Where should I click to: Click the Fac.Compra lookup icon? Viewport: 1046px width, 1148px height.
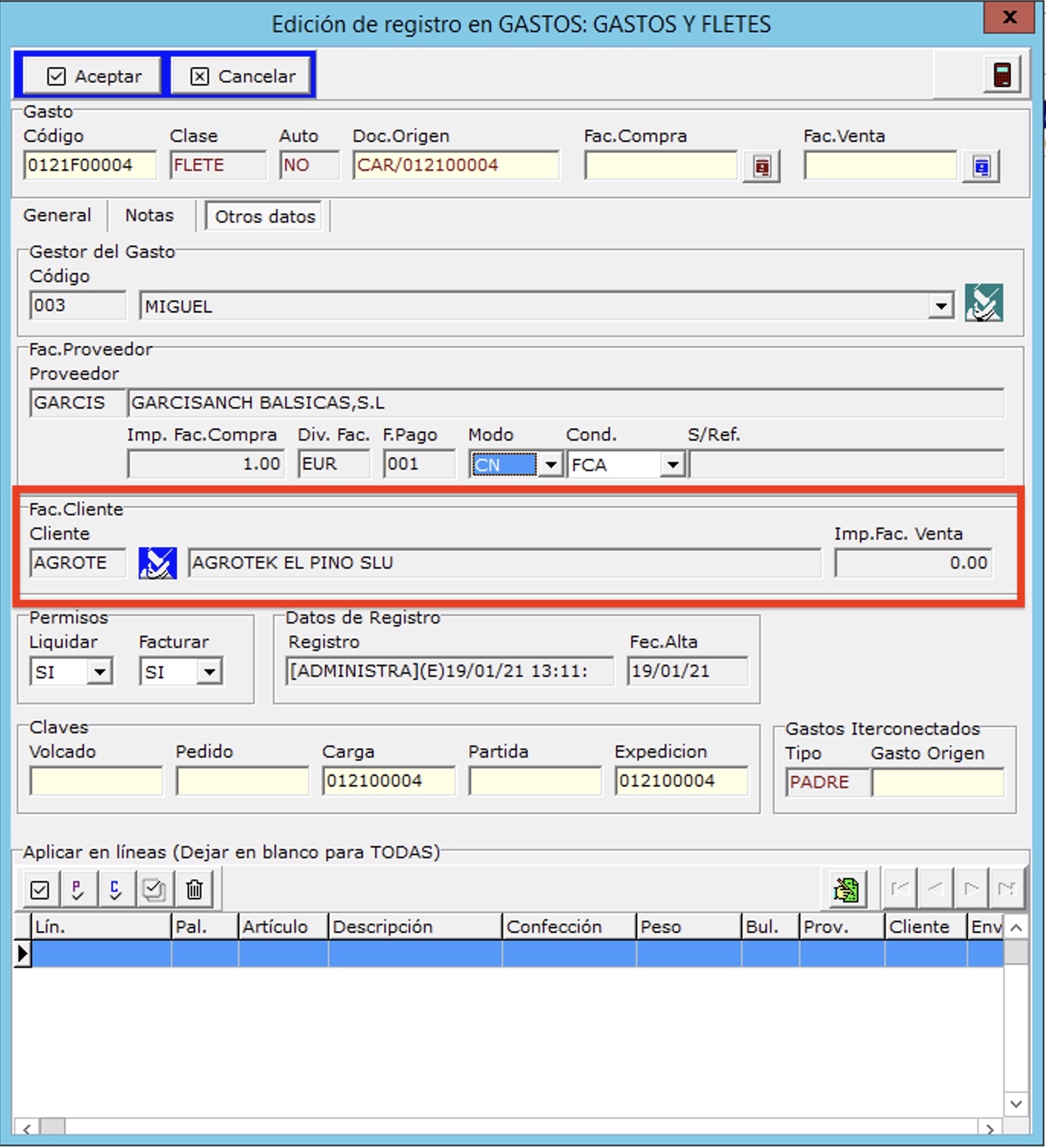[761, 166]
